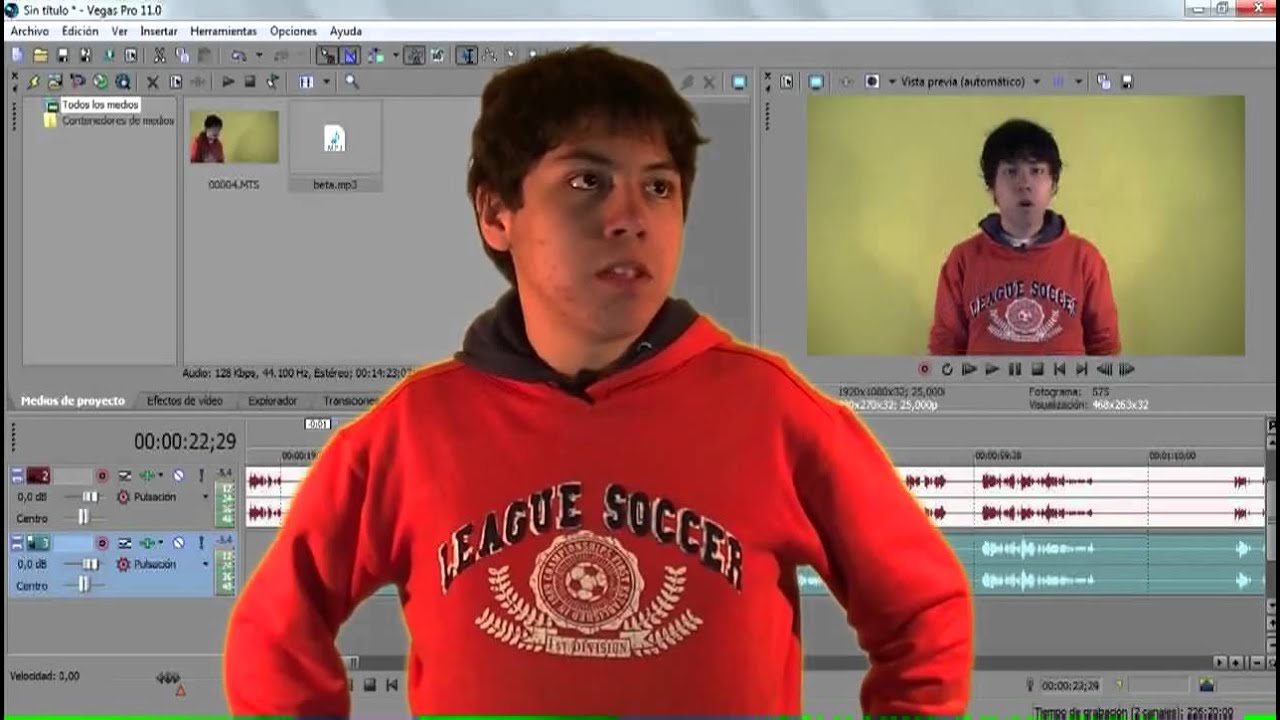Click the Search magnifier icon in Project Media

pos(352,82)
